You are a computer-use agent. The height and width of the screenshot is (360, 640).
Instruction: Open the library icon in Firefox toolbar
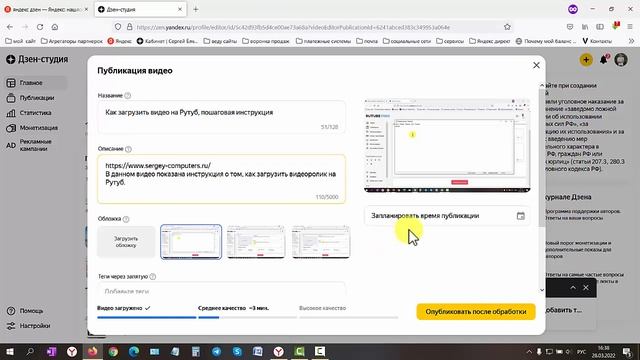[x=585, y=27]
